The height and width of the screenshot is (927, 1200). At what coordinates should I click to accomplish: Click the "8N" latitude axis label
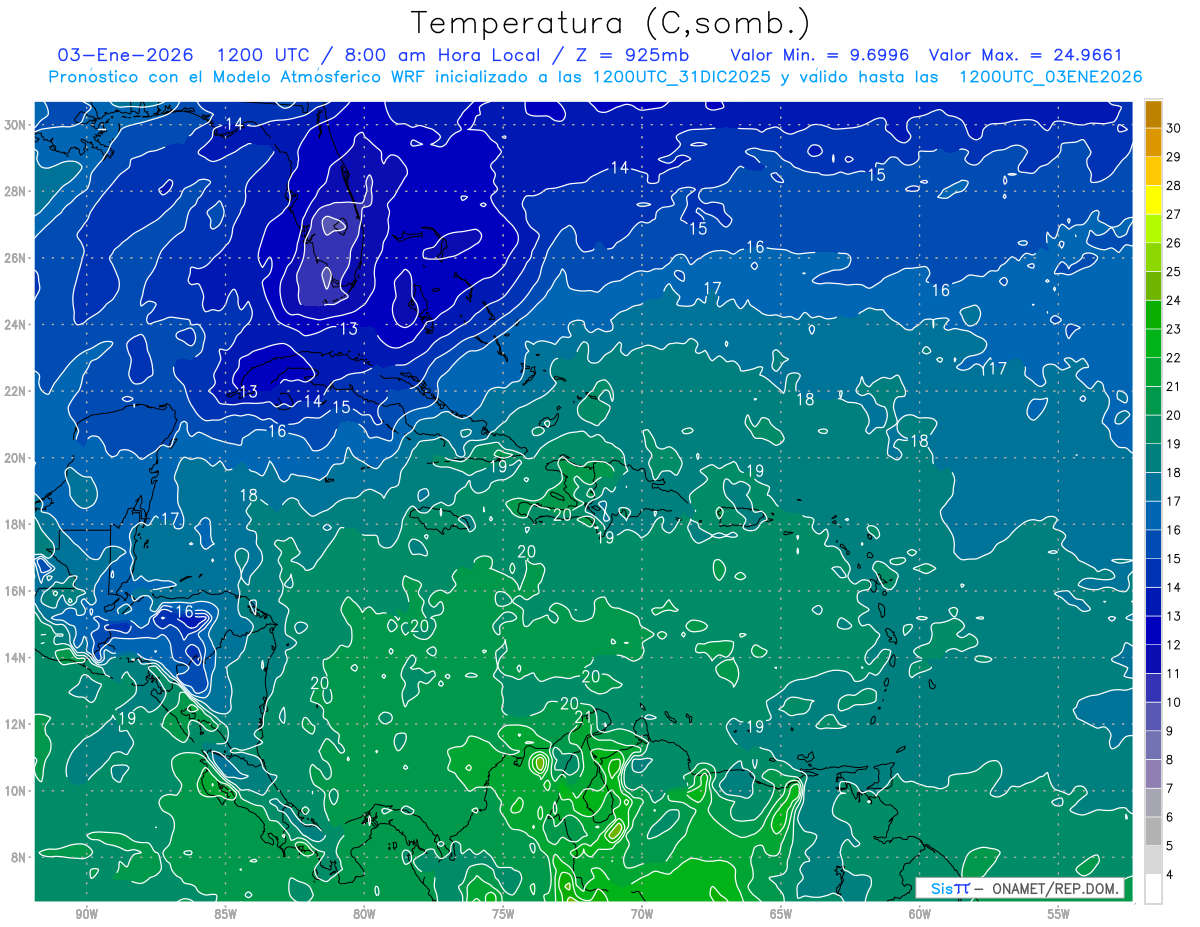[x=20, y=857]
